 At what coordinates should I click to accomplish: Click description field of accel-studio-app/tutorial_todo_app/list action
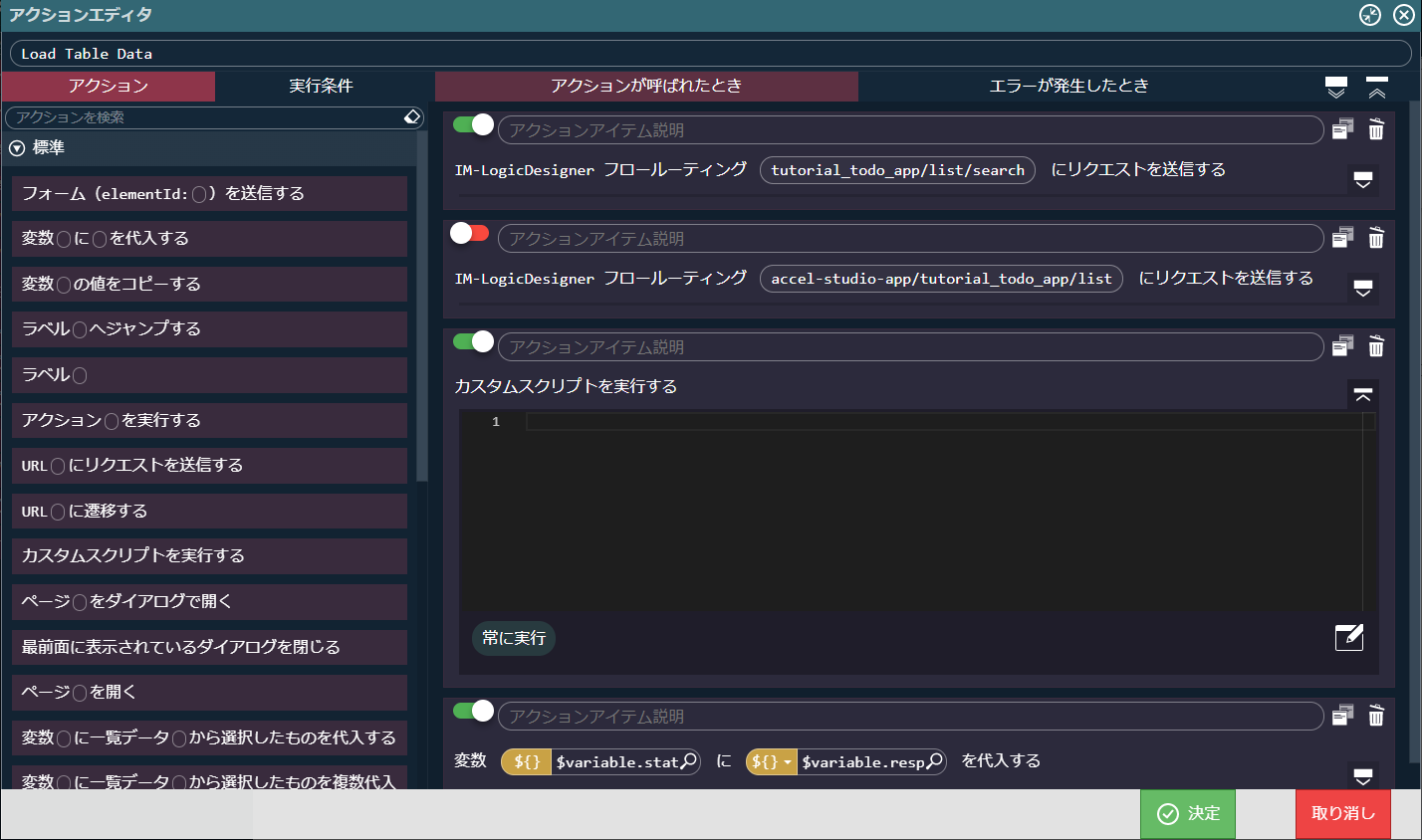[910, 238]
